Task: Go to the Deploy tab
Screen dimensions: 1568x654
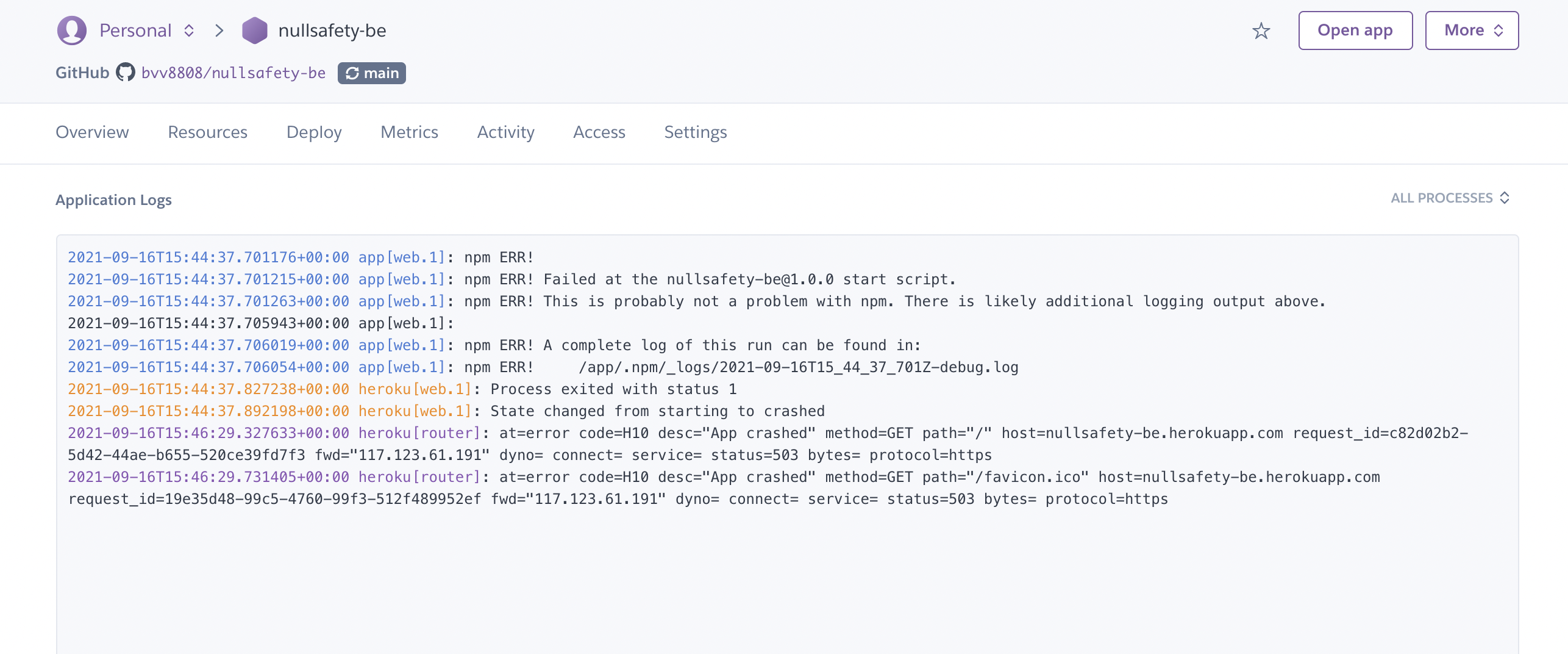Action: [x=314, y=132]
